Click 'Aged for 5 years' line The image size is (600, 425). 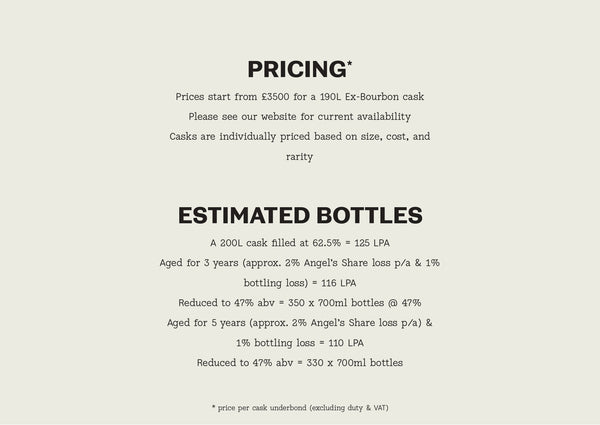[300, 323]
